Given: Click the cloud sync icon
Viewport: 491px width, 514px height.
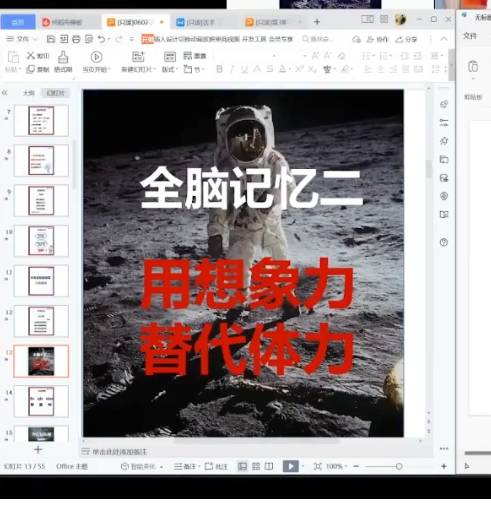Looking at the screenshot, I should [x=356, y=40].
